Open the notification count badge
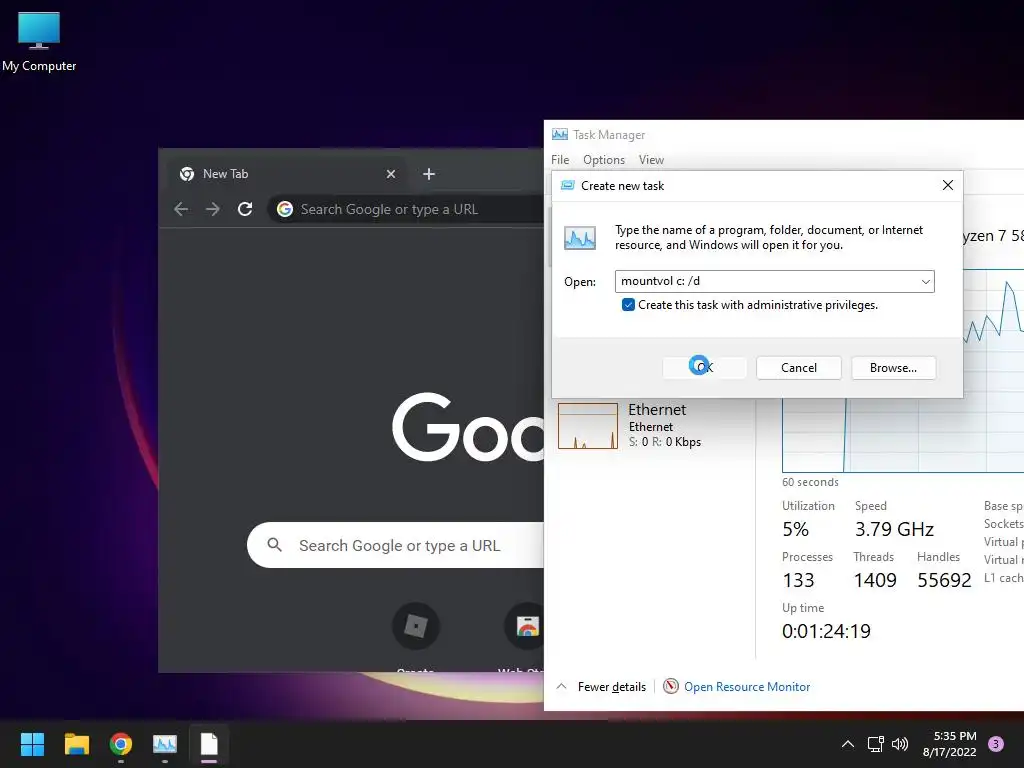 pyautogui.click(x=996, y=744)
